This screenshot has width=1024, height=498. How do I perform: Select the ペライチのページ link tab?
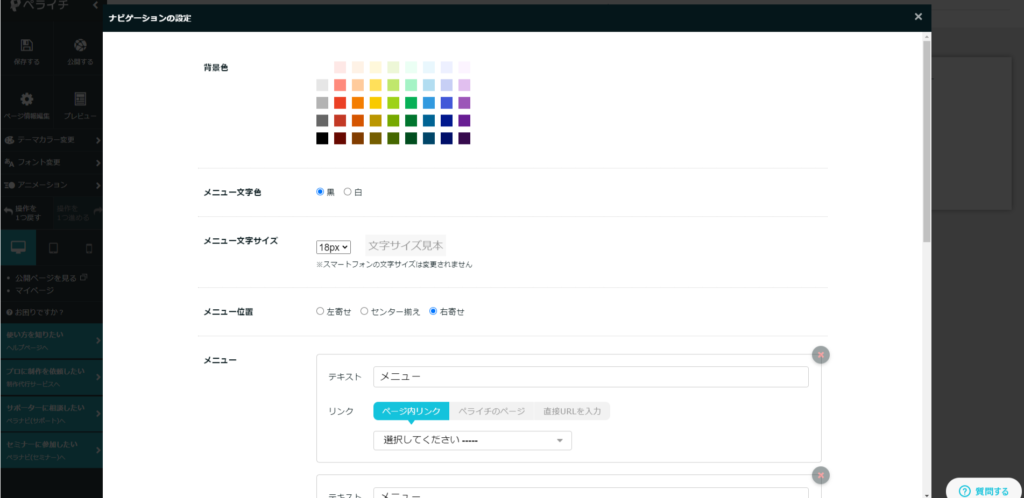click(x=492, y=411)
